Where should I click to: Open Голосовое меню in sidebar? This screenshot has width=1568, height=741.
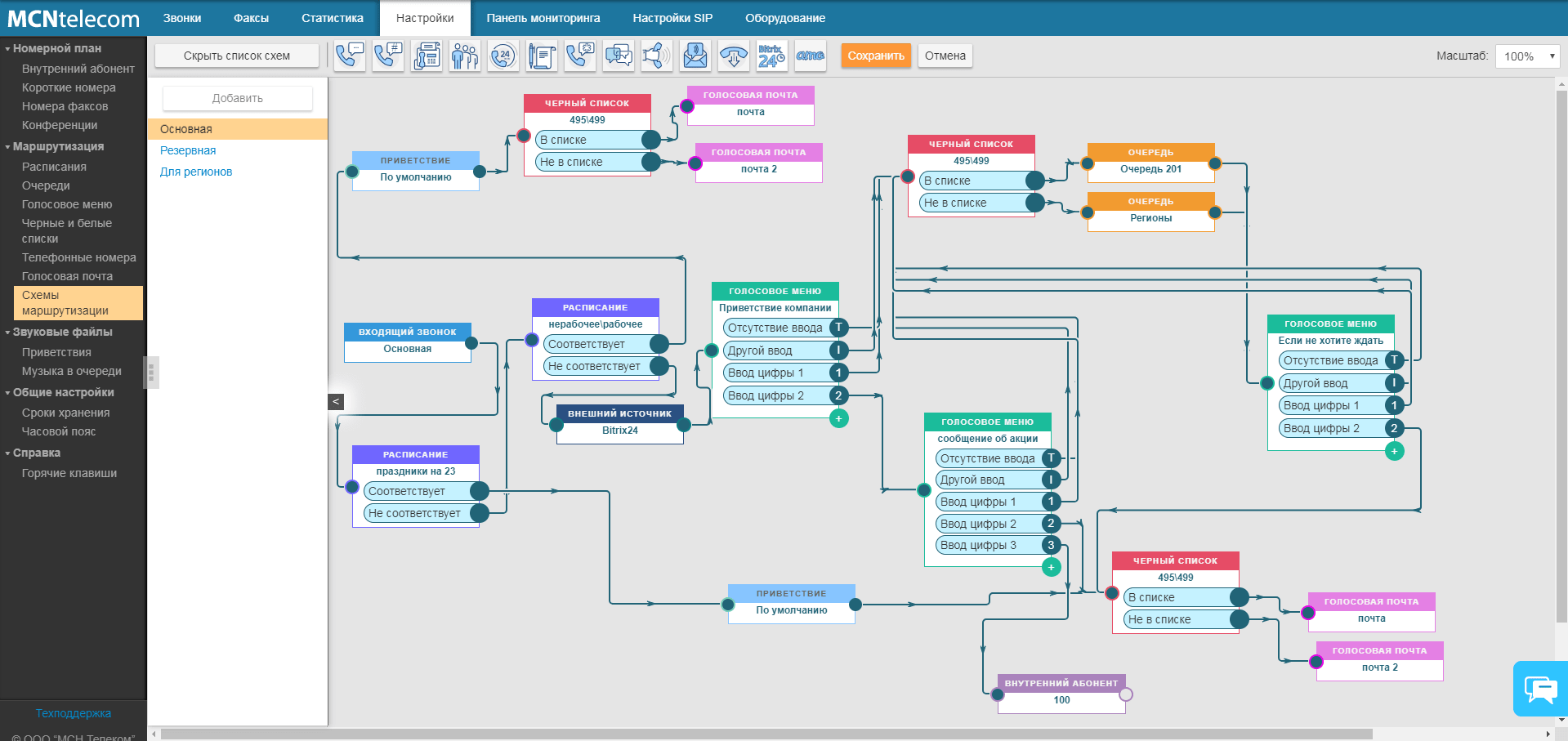pyautogui.click(x=67, y=204)
